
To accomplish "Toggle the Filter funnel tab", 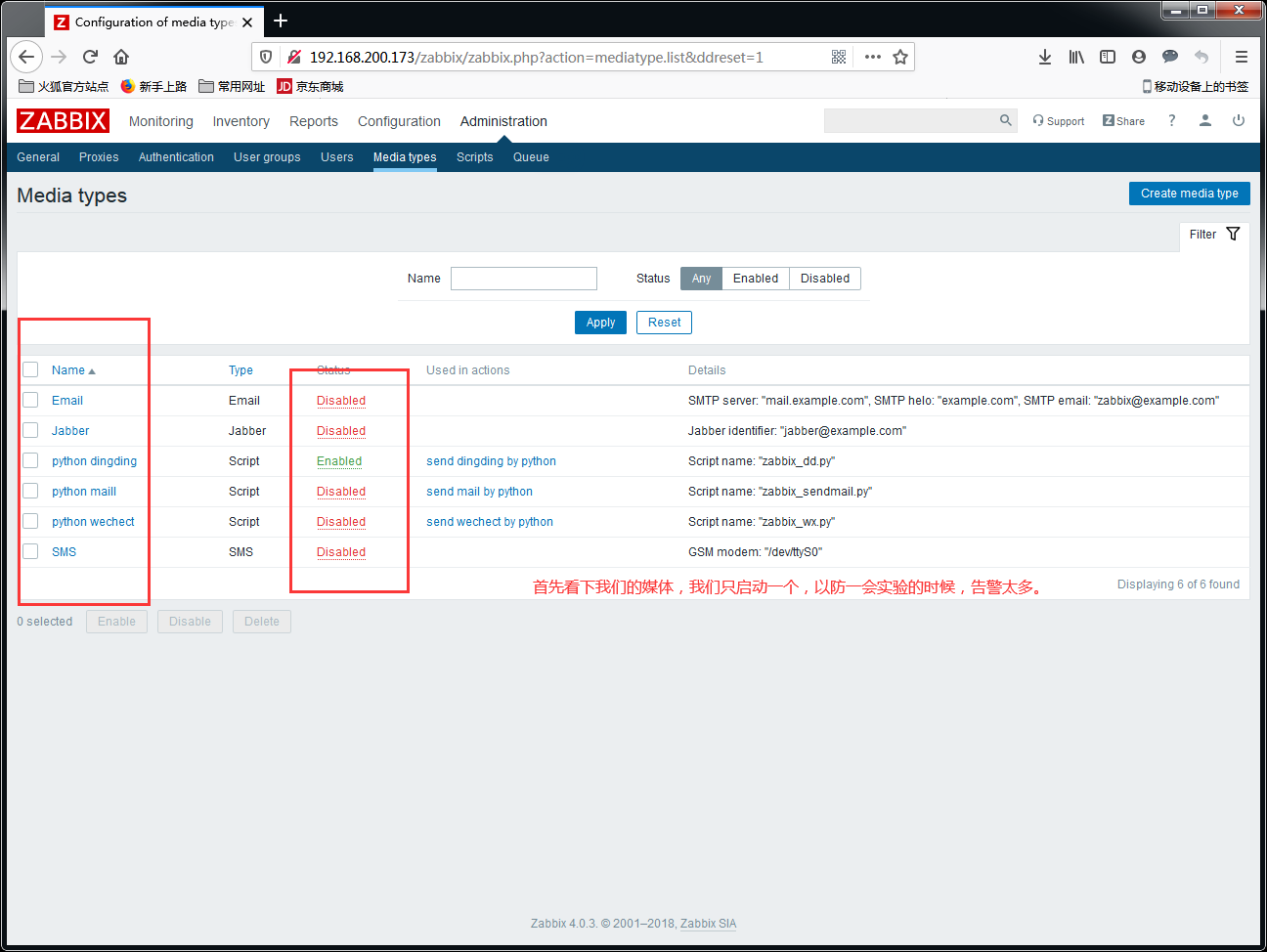I will click(1214, 235).
